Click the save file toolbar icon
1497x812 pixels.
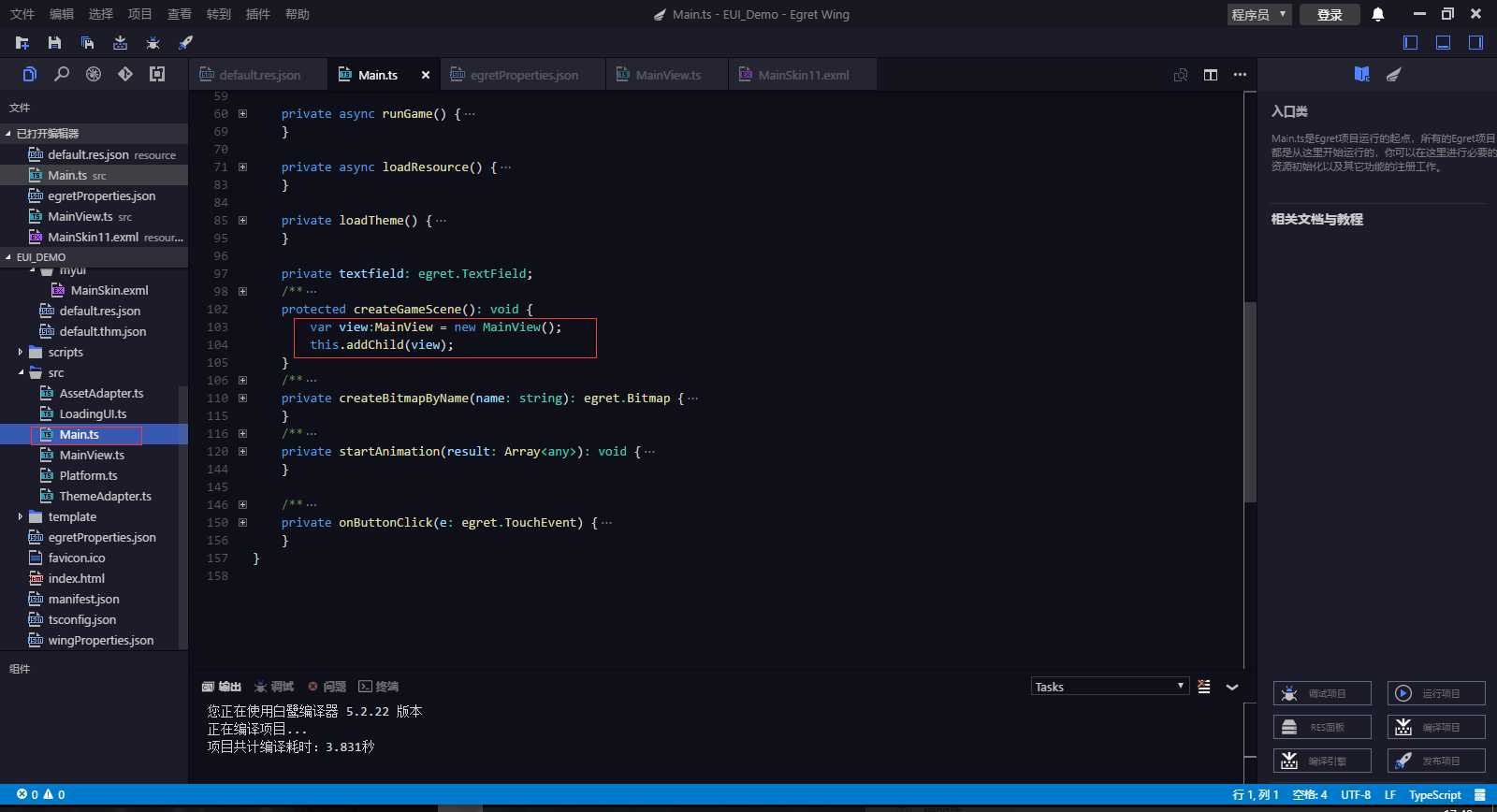[55, 42]
